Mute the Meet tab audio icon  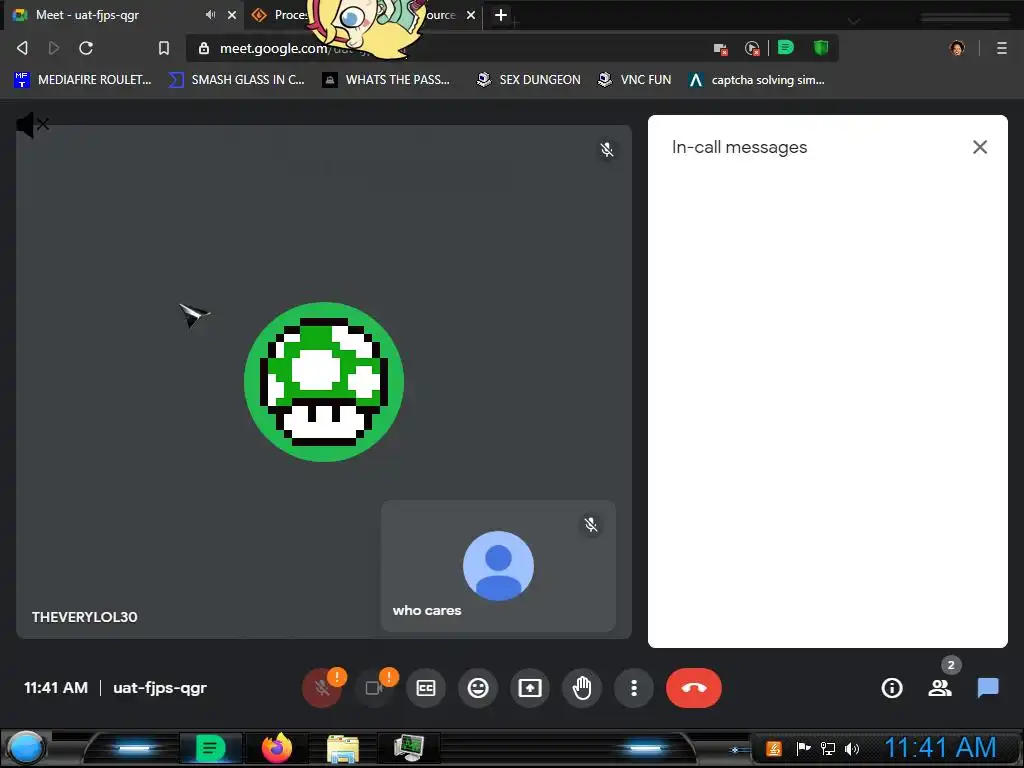click(x=210, y=14)
